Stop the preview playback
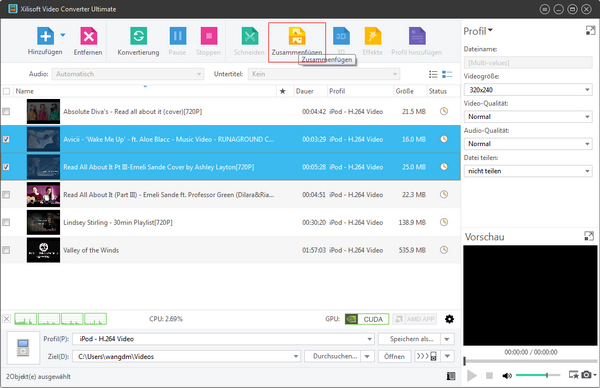Screen dimensions: 600x388 [x=489, y=376]
